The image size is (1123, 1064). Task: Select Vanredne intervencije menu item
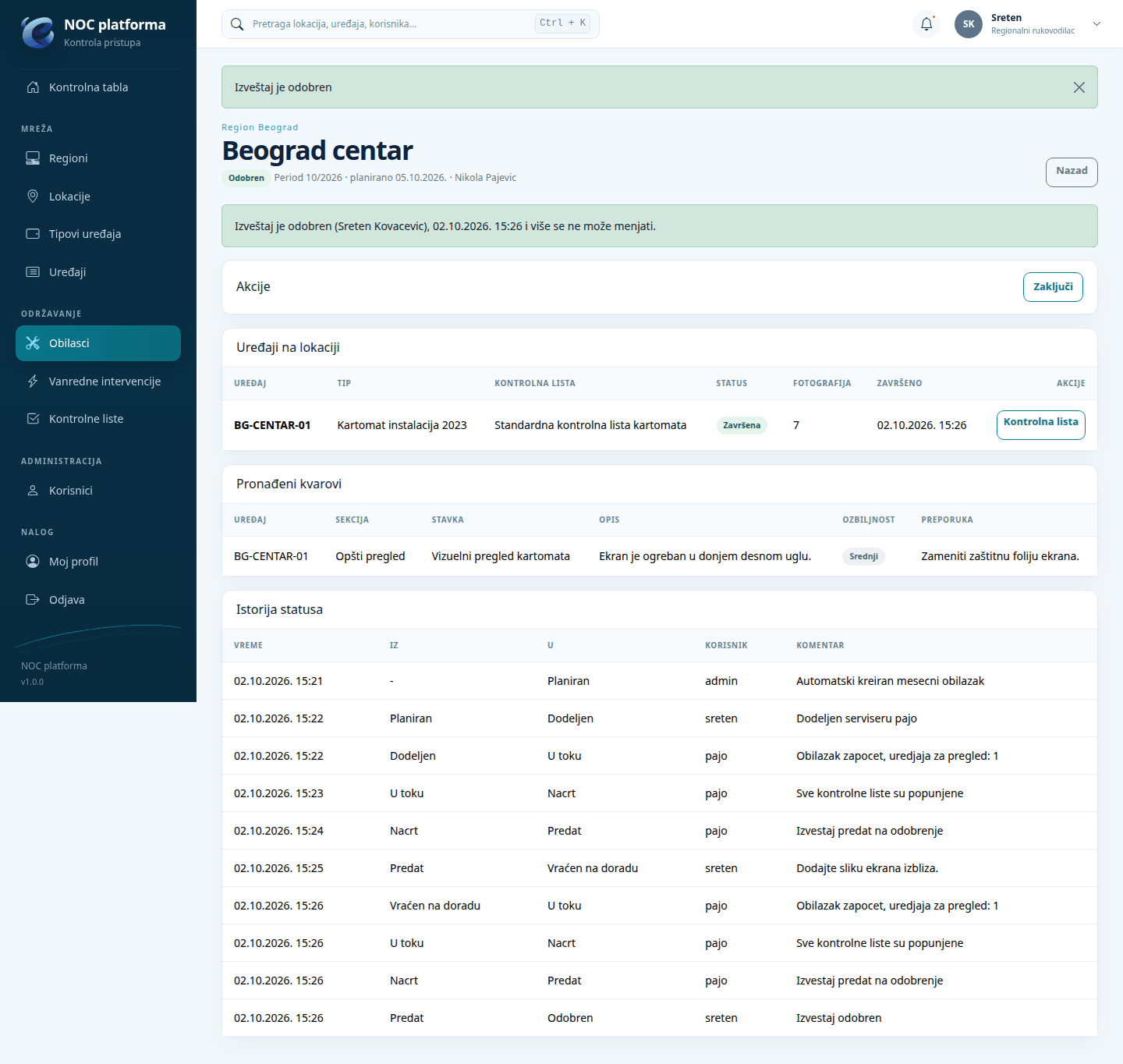click(x=98, y=381)
